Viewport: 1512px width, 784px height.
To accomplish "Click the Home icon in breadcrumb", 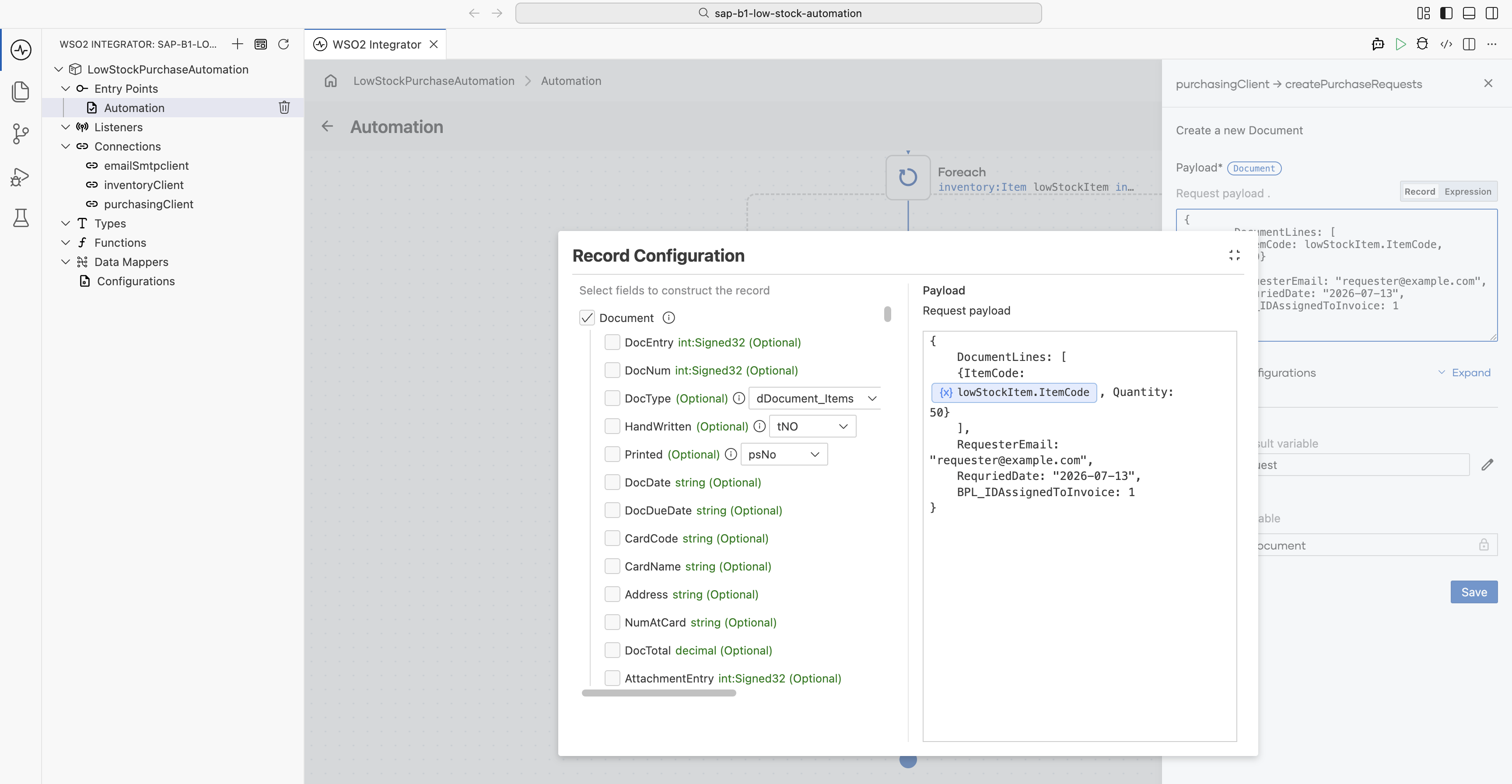I will click(331, 81).
